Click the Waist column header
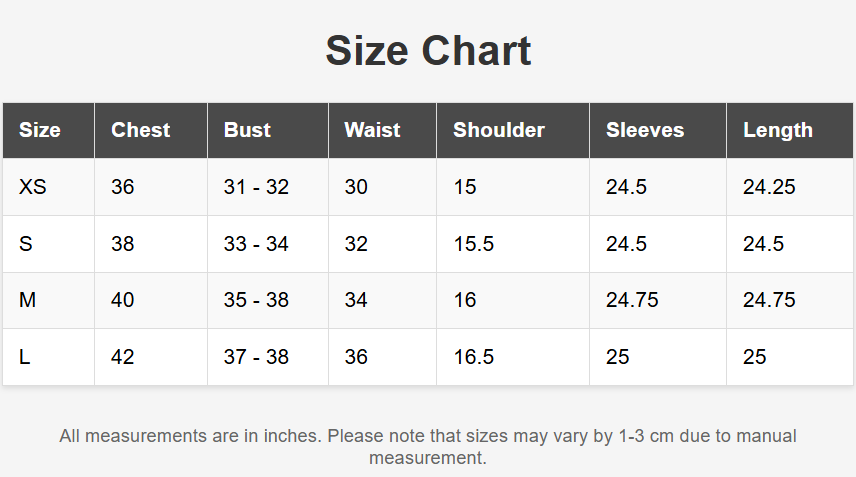 tap(372, 130)
